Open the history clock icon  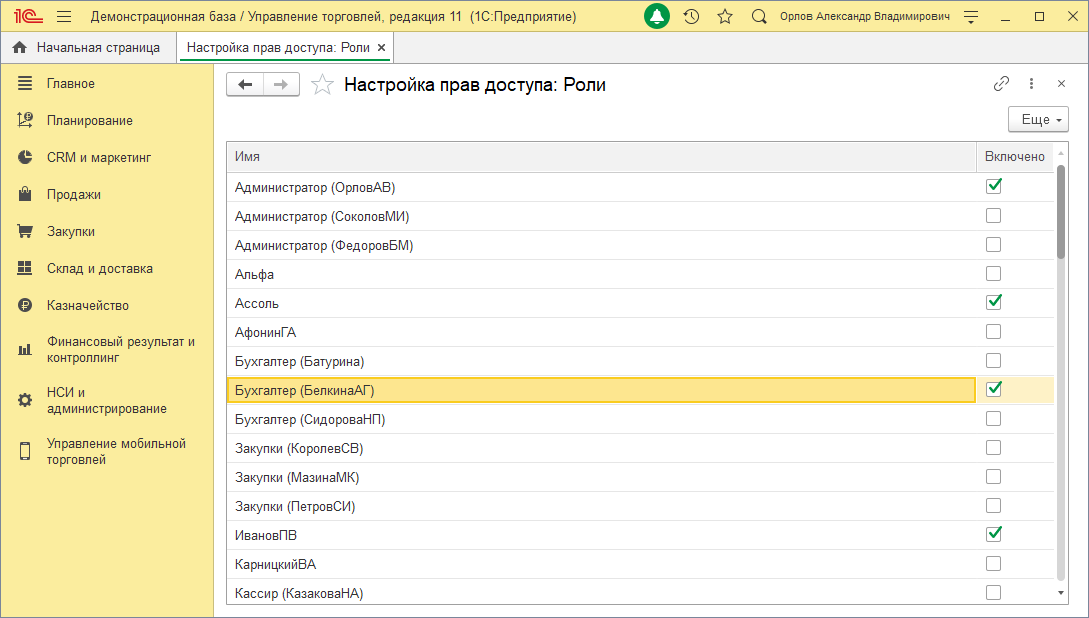point(691,17)
